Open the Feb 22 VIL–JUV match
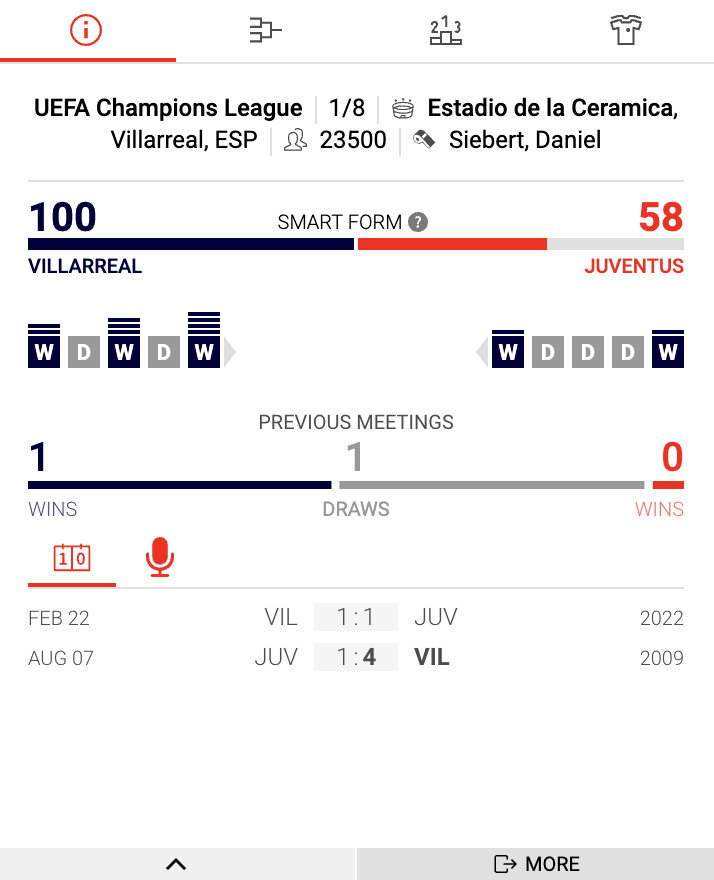Screen dimensions: 714x880 pos(356,618)
